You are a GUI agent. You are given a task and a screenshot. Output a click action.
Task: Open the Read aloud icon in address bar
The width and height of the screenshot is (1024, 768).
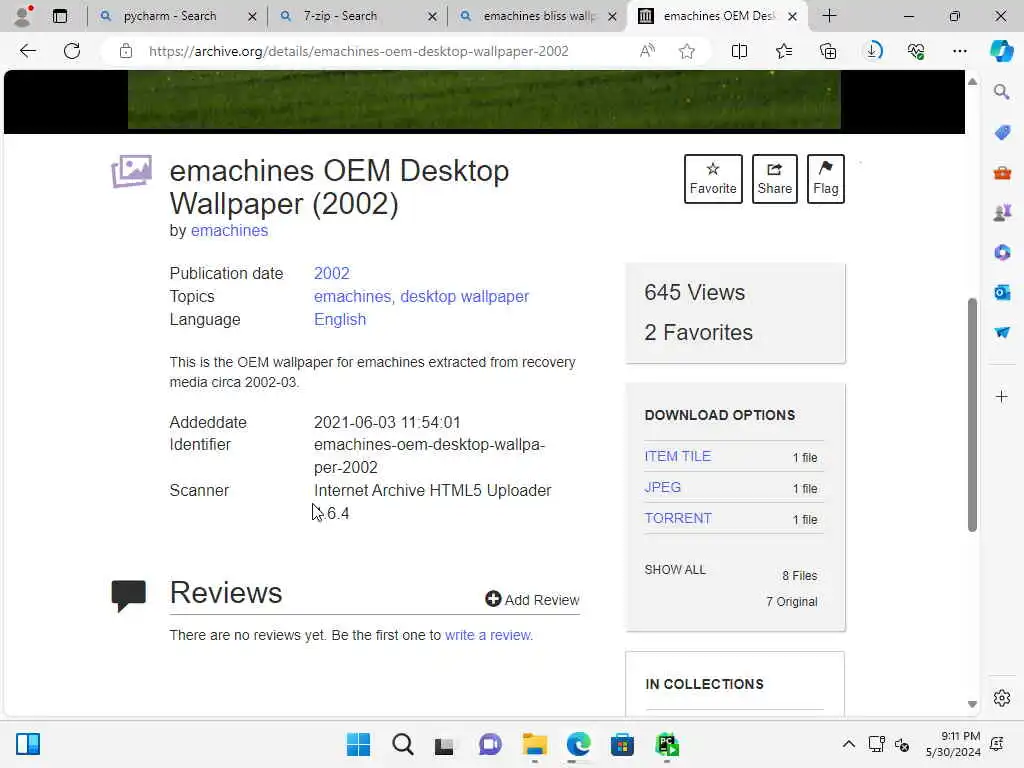(x=647, y=51)
